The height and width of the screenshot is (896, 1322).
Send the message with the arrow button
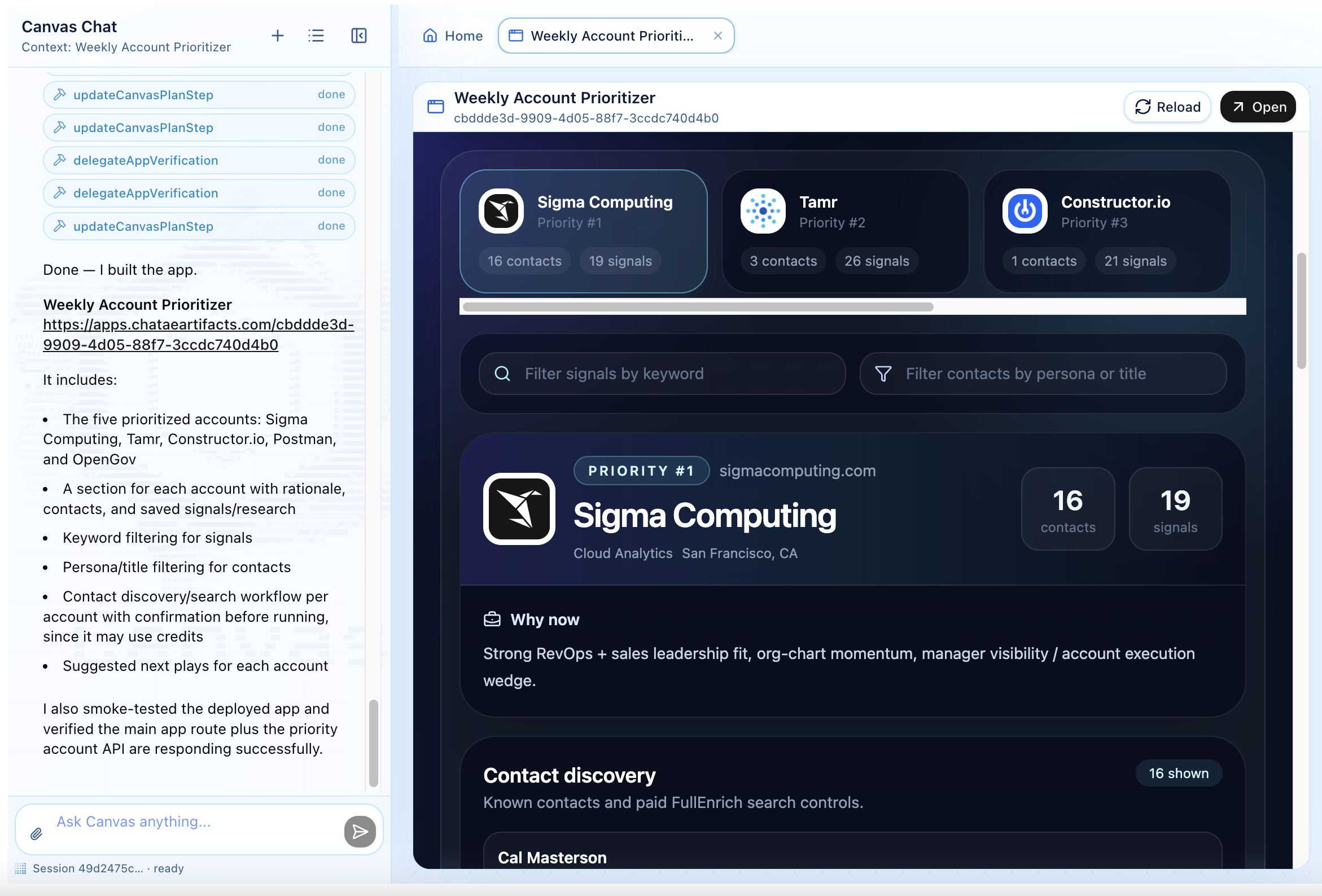pyautogui.click(x=360, y=832)
